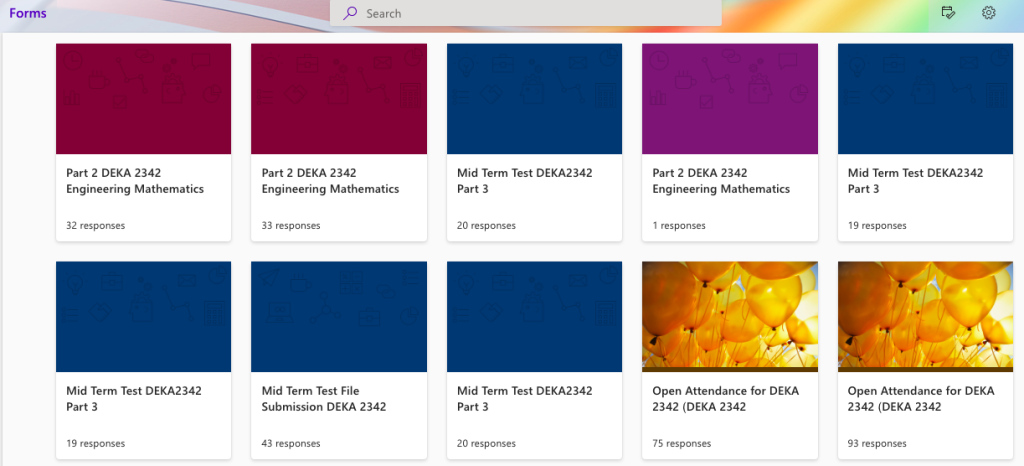Click the '93 responses' label

877,443
